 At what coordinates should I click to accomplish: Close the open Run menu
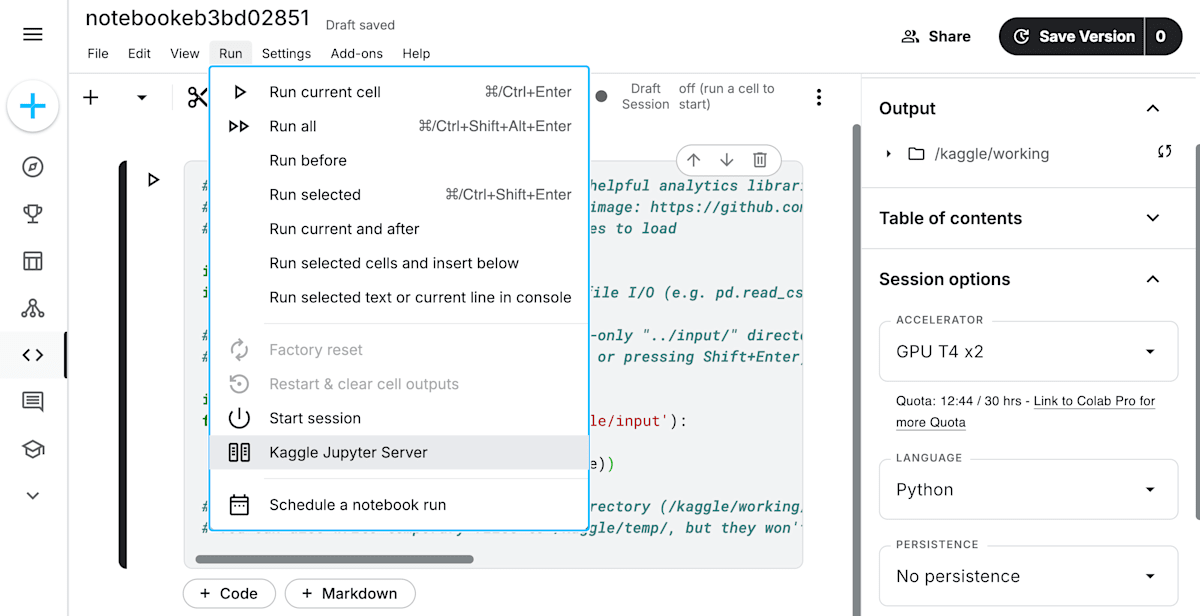231,54
